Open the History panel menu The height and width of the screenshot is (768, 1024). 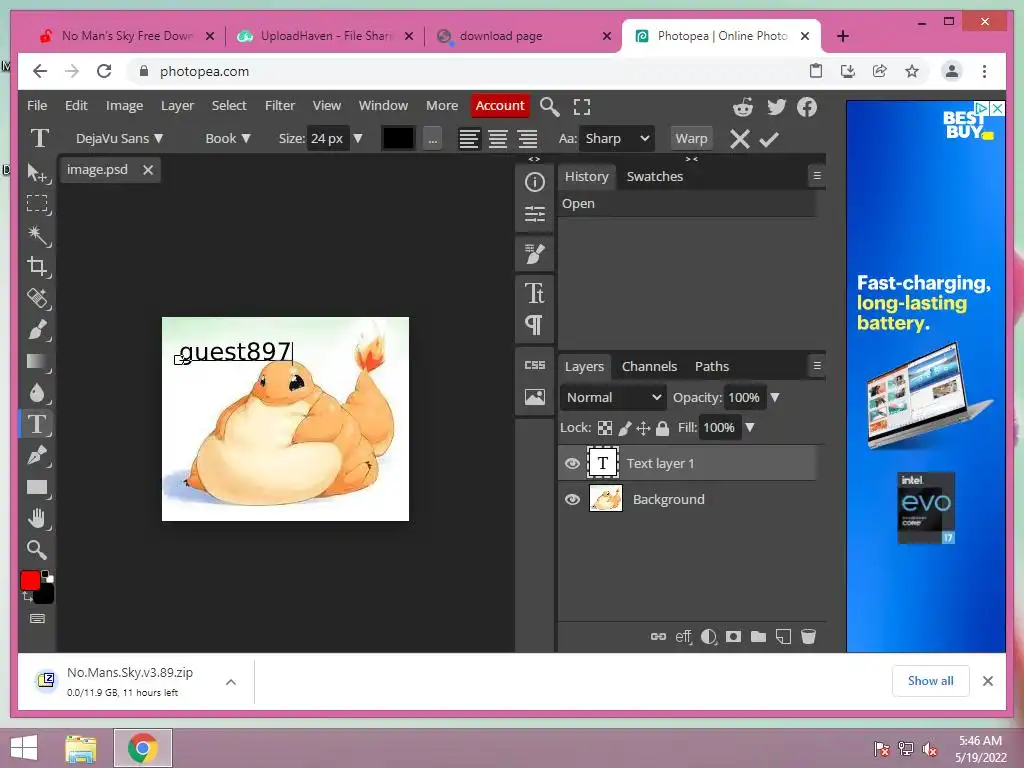816,176
